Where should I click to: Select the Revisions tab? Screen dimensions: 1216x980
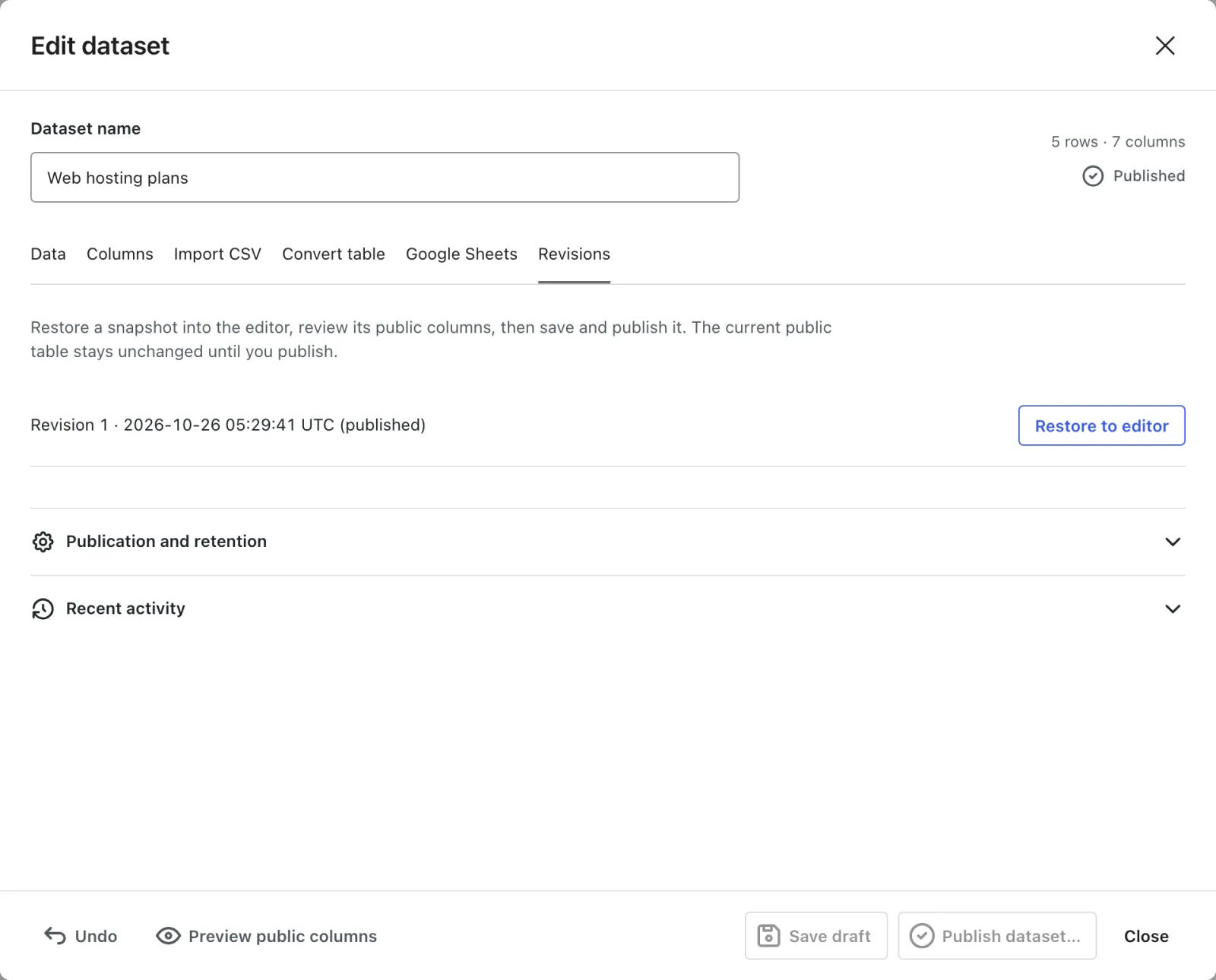pyautogui.click(x=574, y=254)
